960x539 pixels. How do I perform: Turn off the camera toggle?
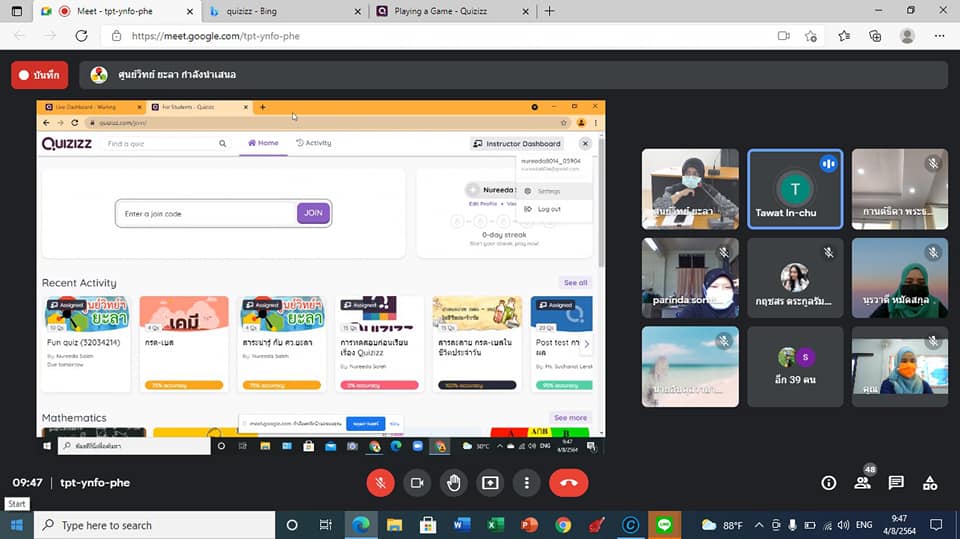point(417,483)
